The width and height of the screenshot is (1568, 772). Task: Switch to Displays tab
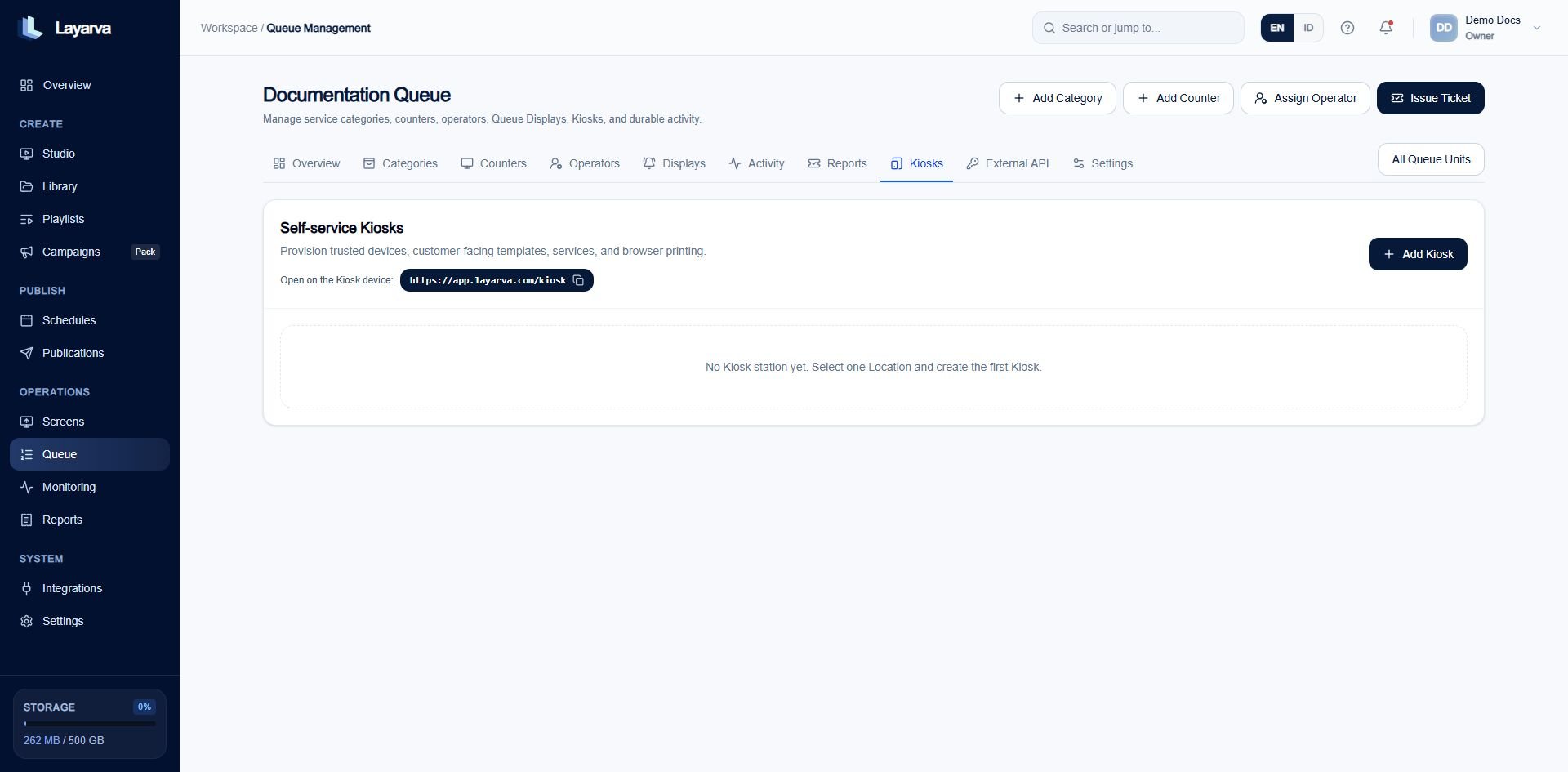click(x=674, y=163)
